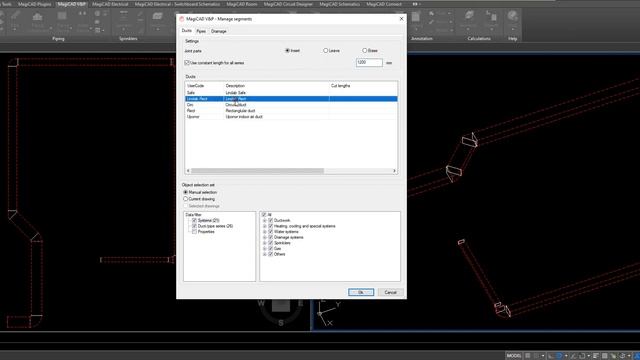Viewport: 640px width, 360px height.
Task: Open the Piping ribbon panel label
Action: 58,39
